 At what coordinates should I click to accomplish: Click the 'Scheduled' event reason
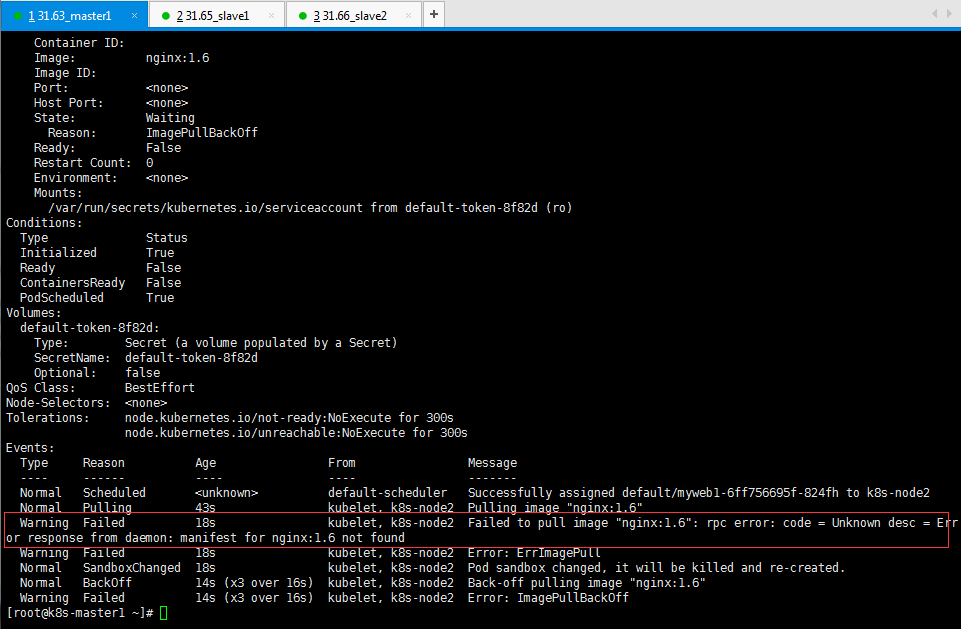pos(114,493)
